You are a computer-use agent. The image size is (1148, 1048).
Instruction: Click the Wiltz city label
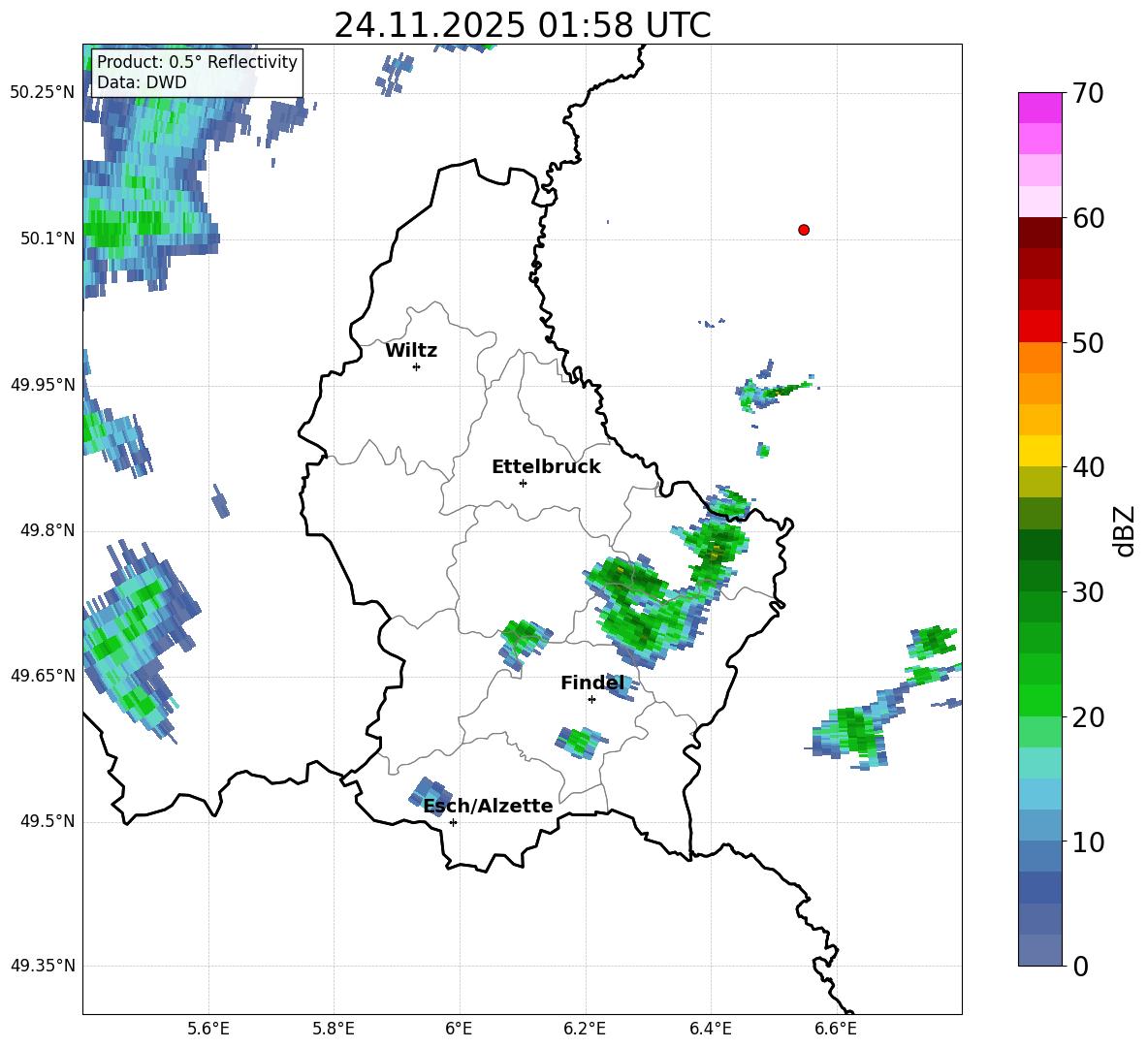411,351
